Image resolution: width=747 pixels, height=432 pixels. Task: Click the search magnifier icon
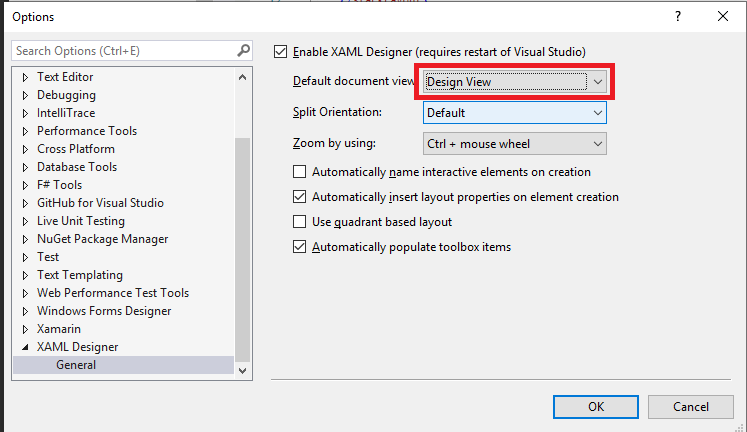click(243, 50)
